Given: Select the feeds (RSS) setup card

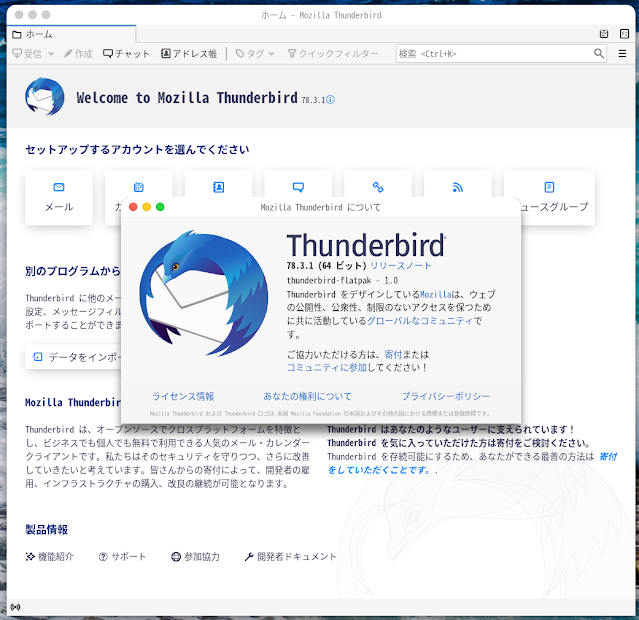Looking at the screenshot, I should (458, 184).
